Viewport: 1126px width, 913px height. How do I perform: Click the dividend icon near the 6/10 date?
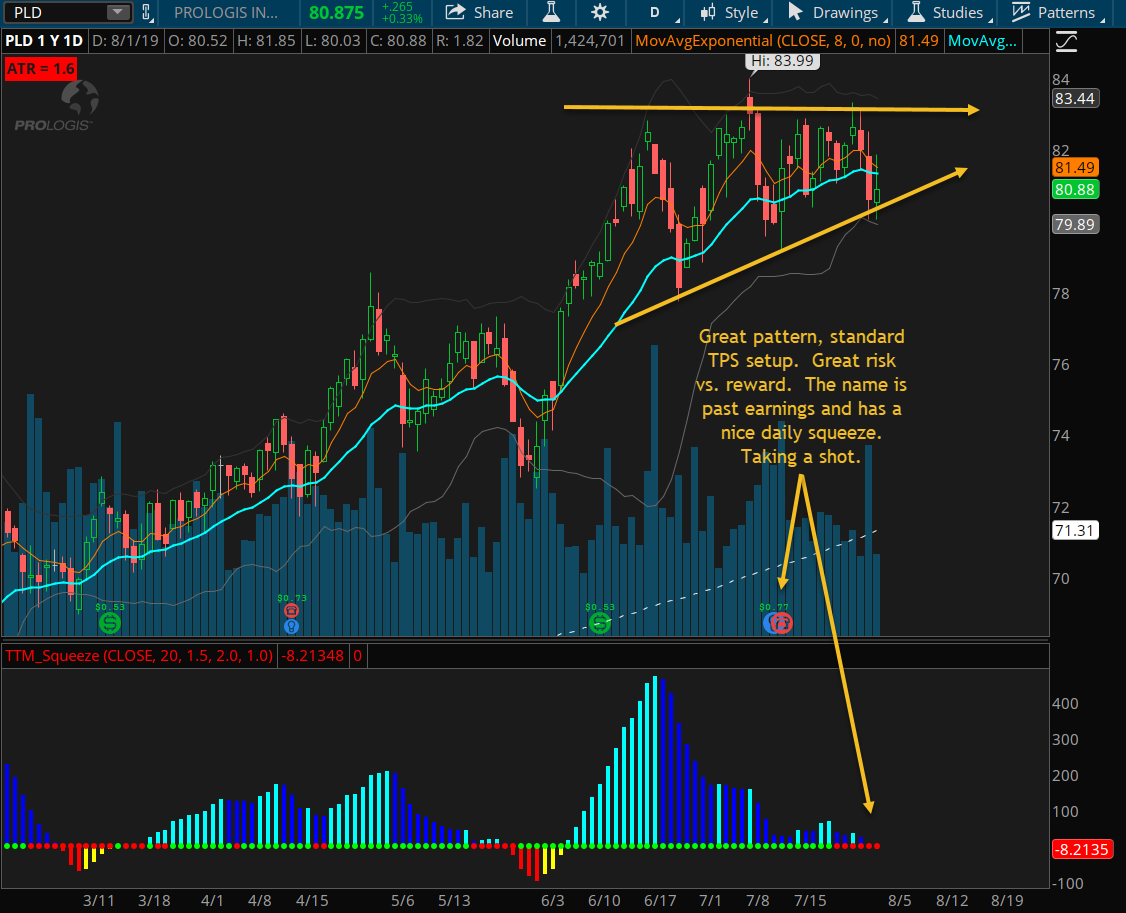tap(600, 622)
